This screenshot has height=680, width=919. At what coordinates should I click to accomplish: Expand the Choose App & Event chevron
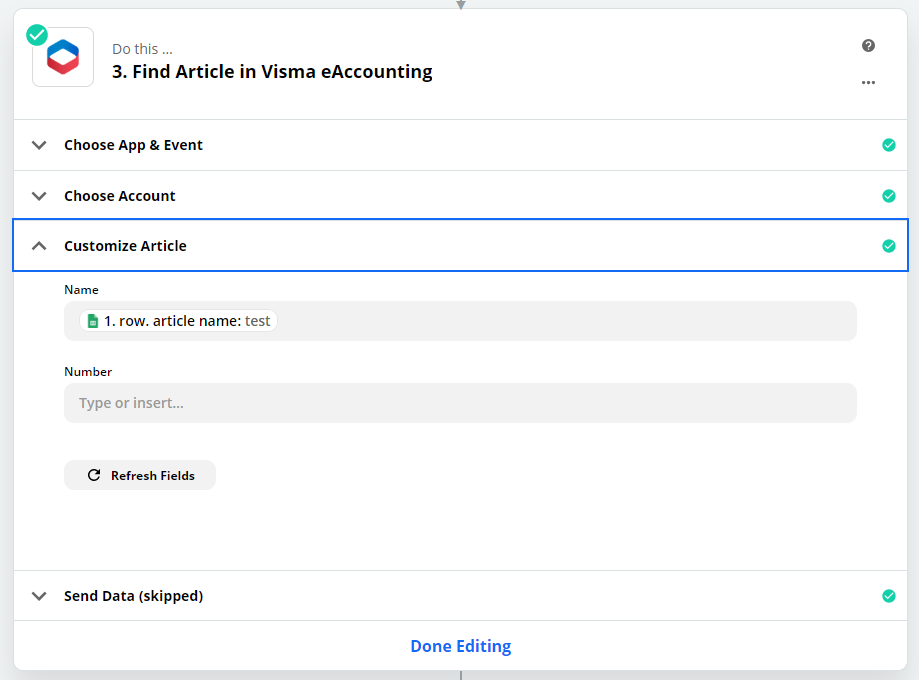pos(39,145)
